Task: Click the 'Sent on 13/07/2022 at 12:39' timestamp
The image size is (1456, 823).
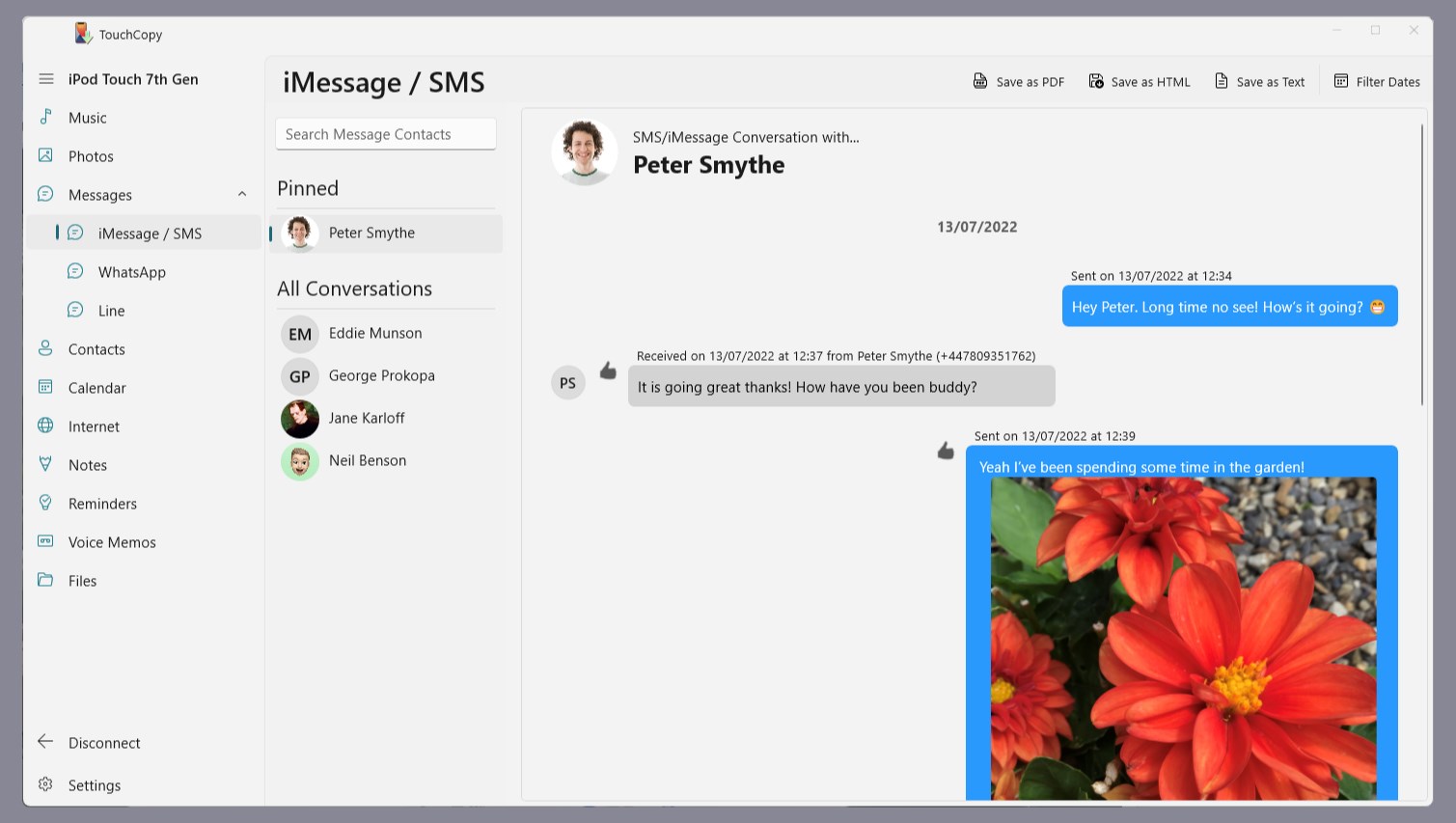Action: click(x=1055, y=436)
